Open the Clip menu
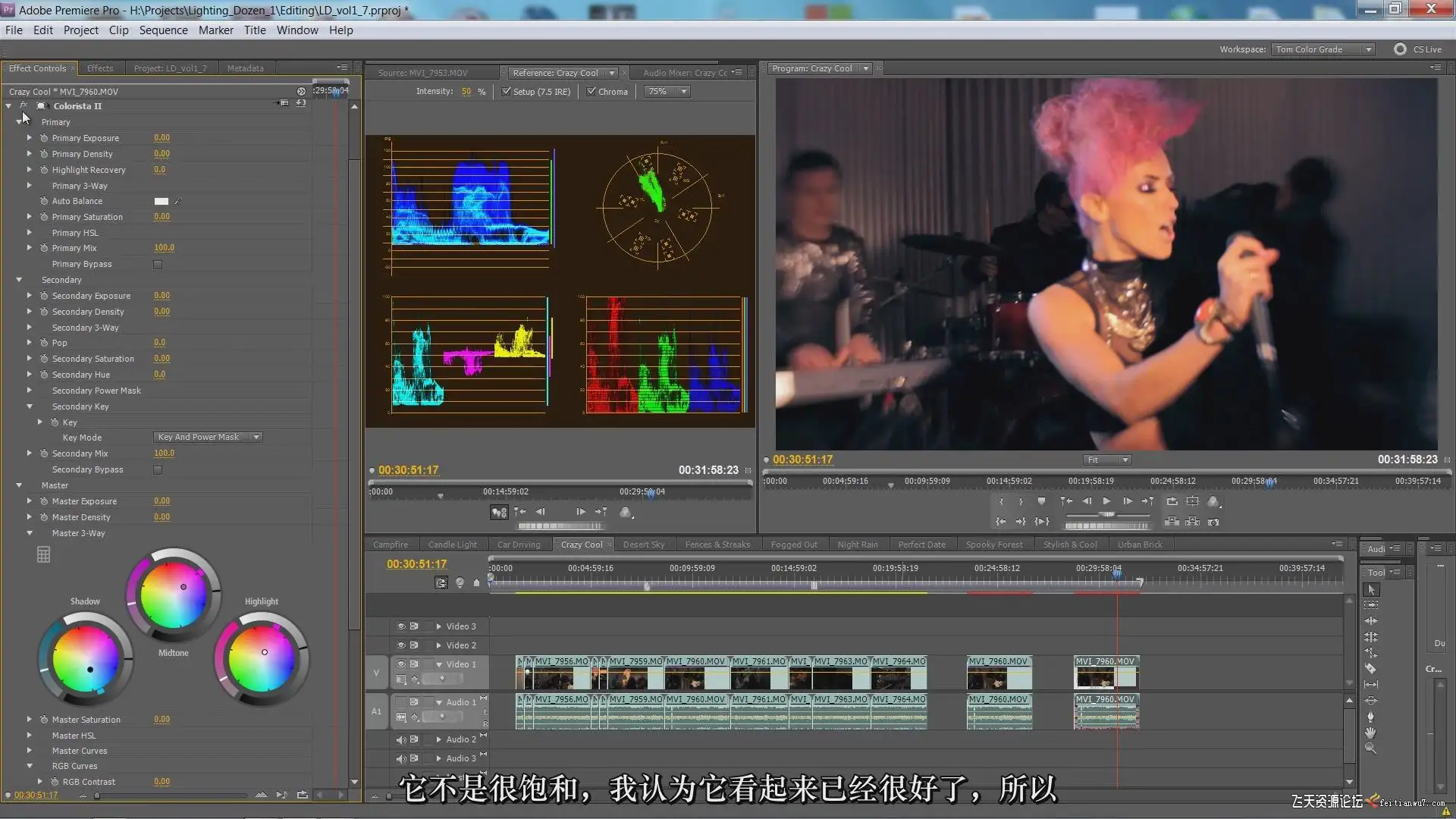The image size is (1456, 819). pyautogui.click(x=118, y=30)
